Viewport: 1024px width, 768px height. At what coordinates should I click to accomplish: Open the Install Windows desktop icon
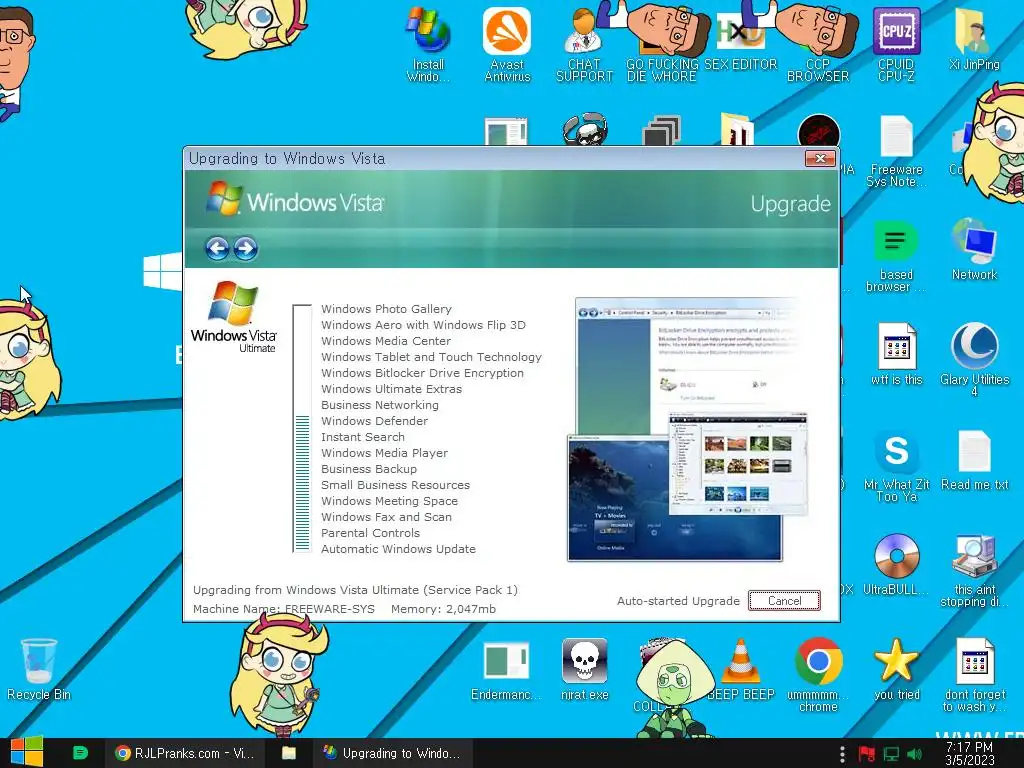pos(428,44)
